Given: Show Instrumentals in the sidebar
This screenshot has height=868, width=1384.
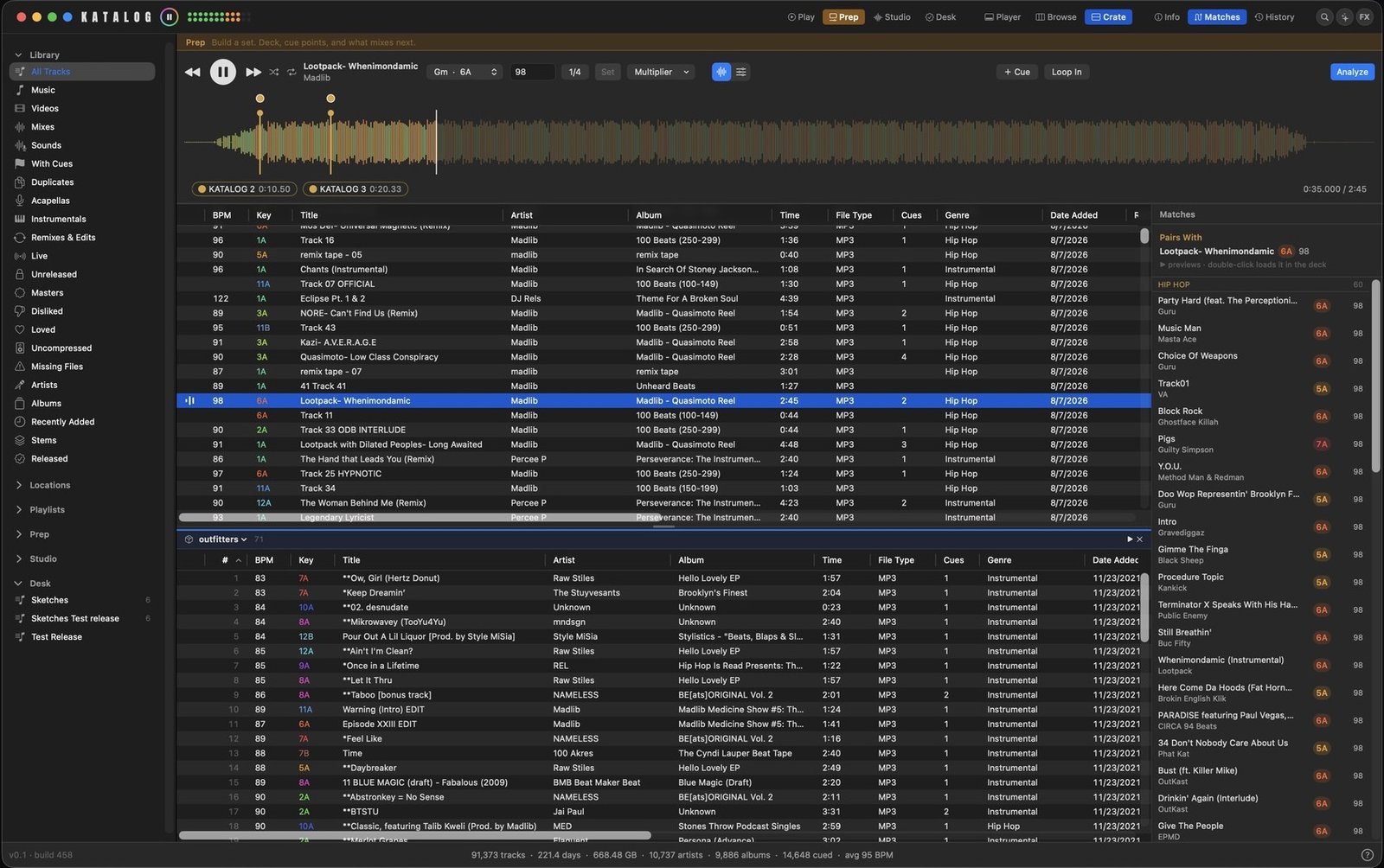Looking at the screenshot, I should [x=82, y=219].
